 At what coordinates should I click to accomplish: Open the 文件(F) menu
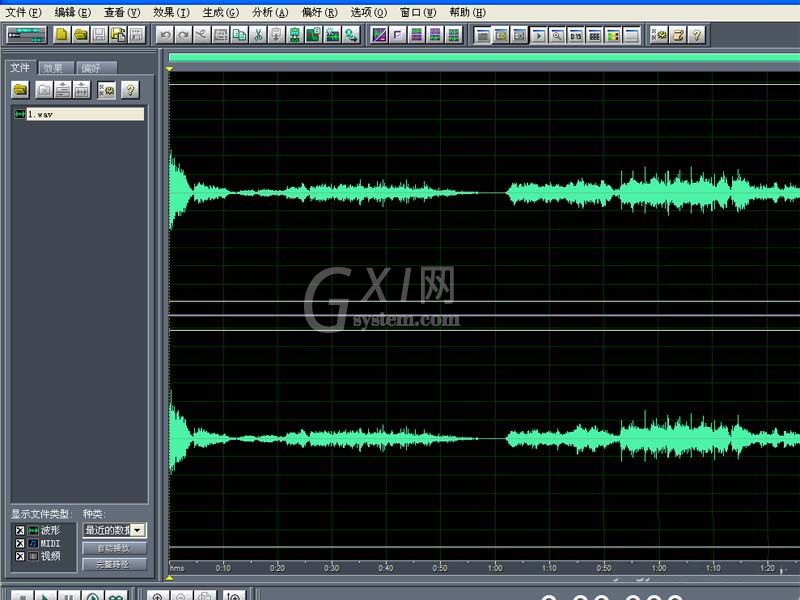[x=23, y=12]
